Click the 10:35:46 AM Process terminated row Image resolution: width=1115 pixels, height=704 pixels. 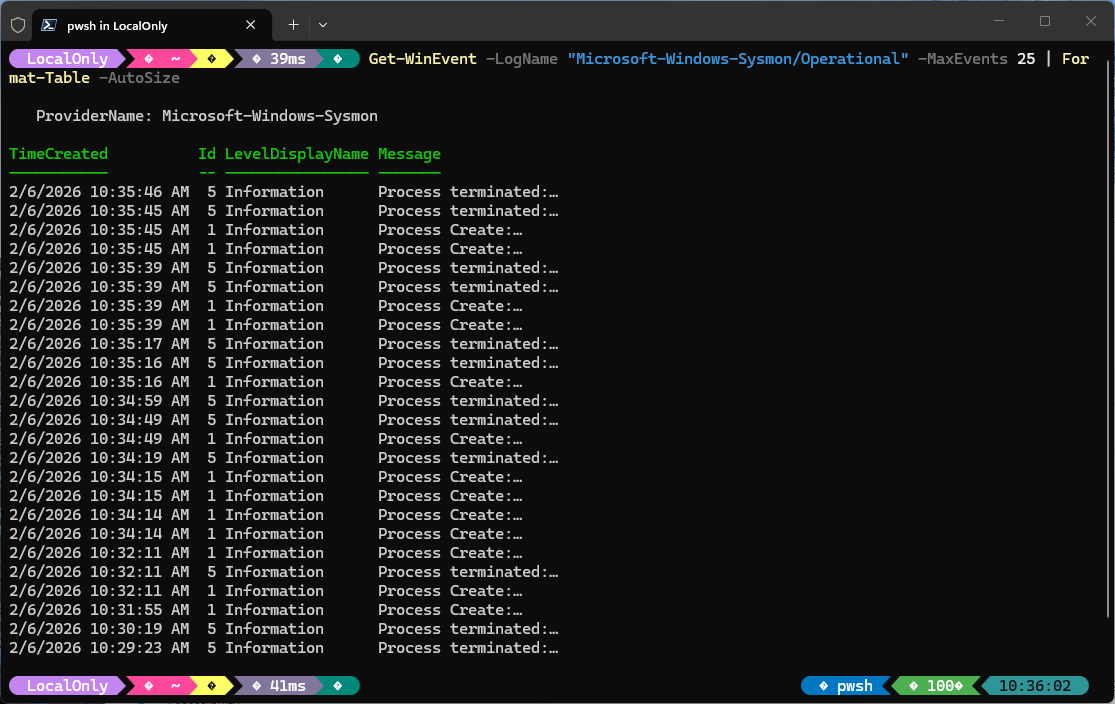tap(283, 192)
